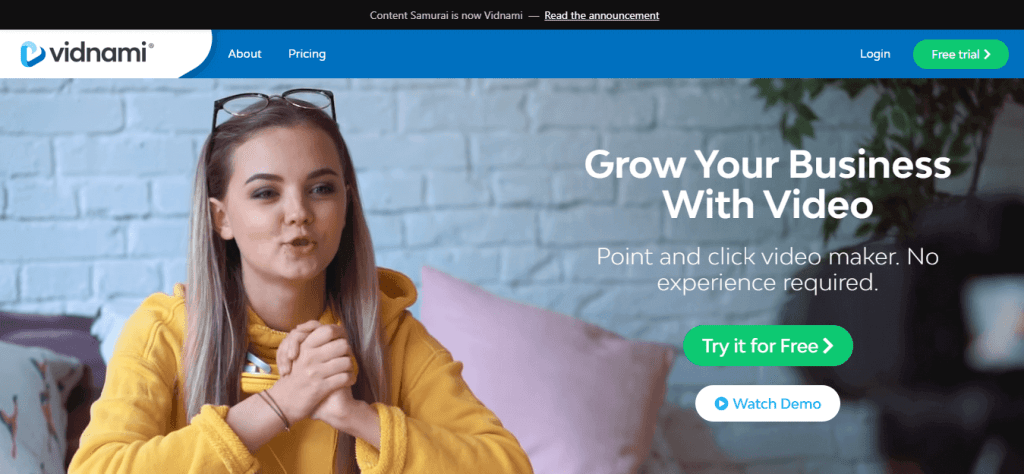
Task: Launch the Watch Demo button
Action: [767, 403]
